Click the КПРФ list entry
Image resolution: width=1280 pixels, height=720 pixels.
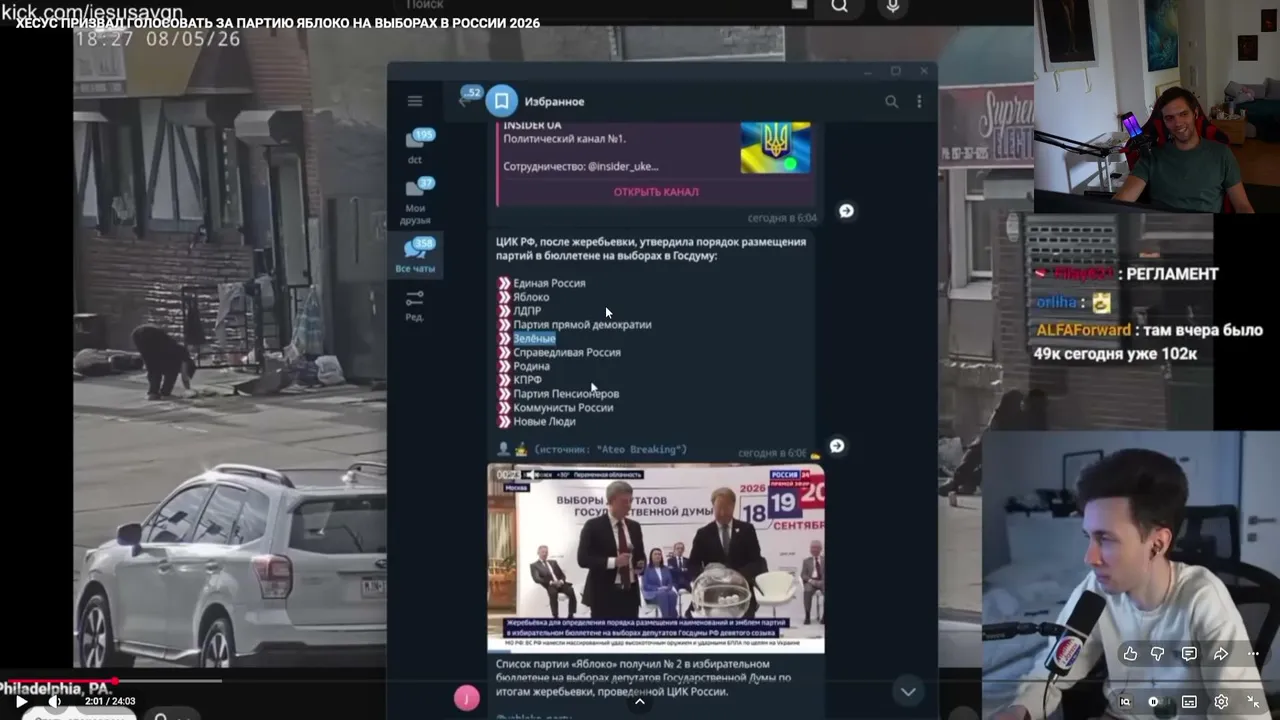528,380
